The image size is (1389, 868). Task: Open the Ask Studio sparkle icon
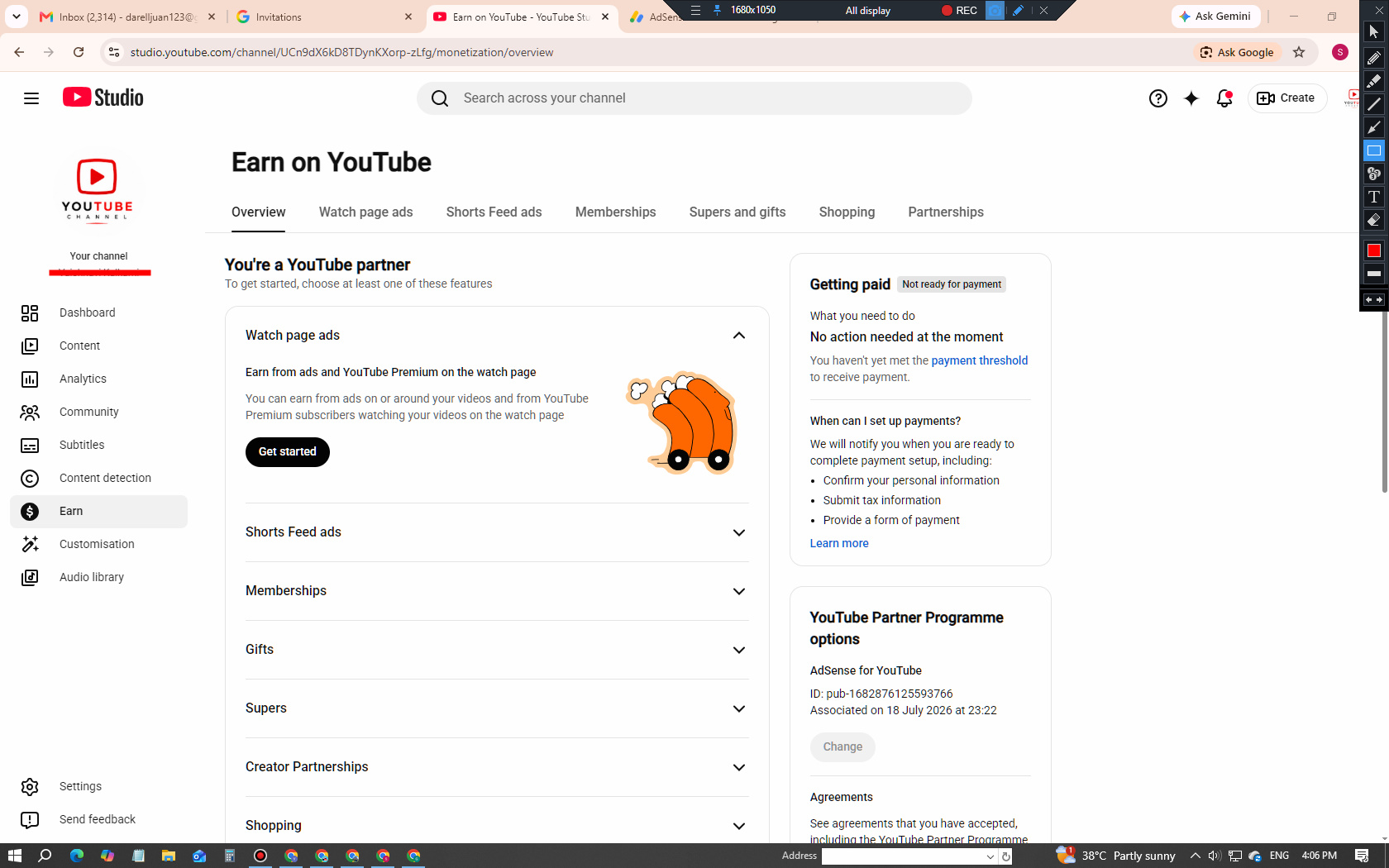1191,98
